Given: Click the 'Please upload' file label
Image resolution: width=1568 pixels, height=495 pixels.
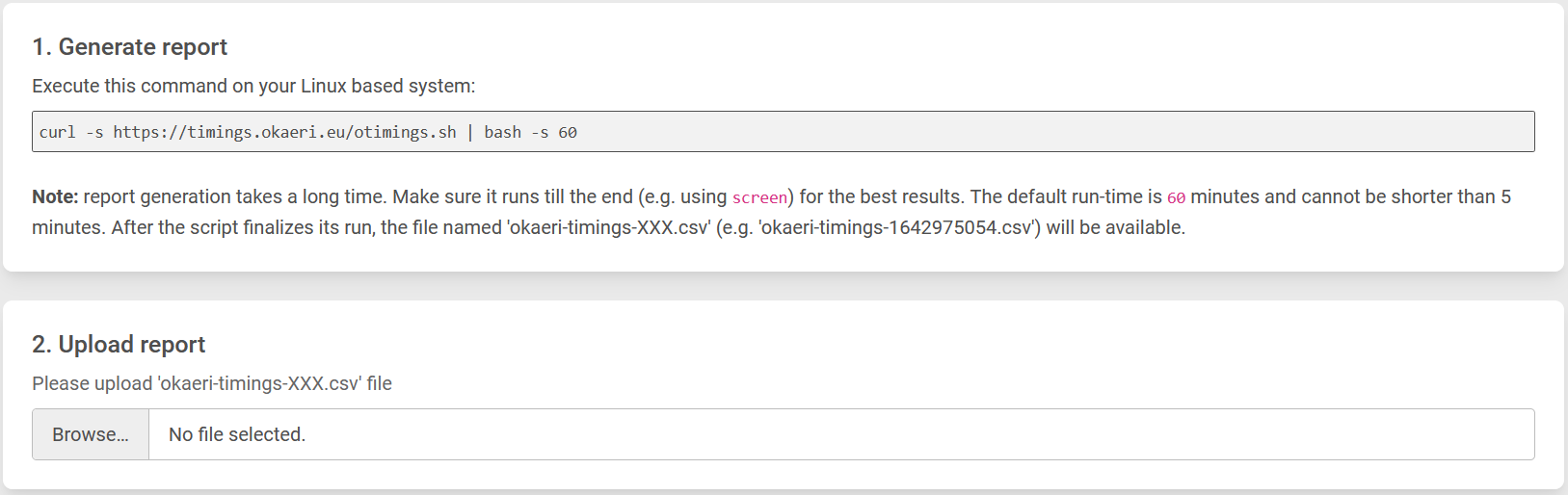Looking at the screenshot, I should click(x=212, y=383).
